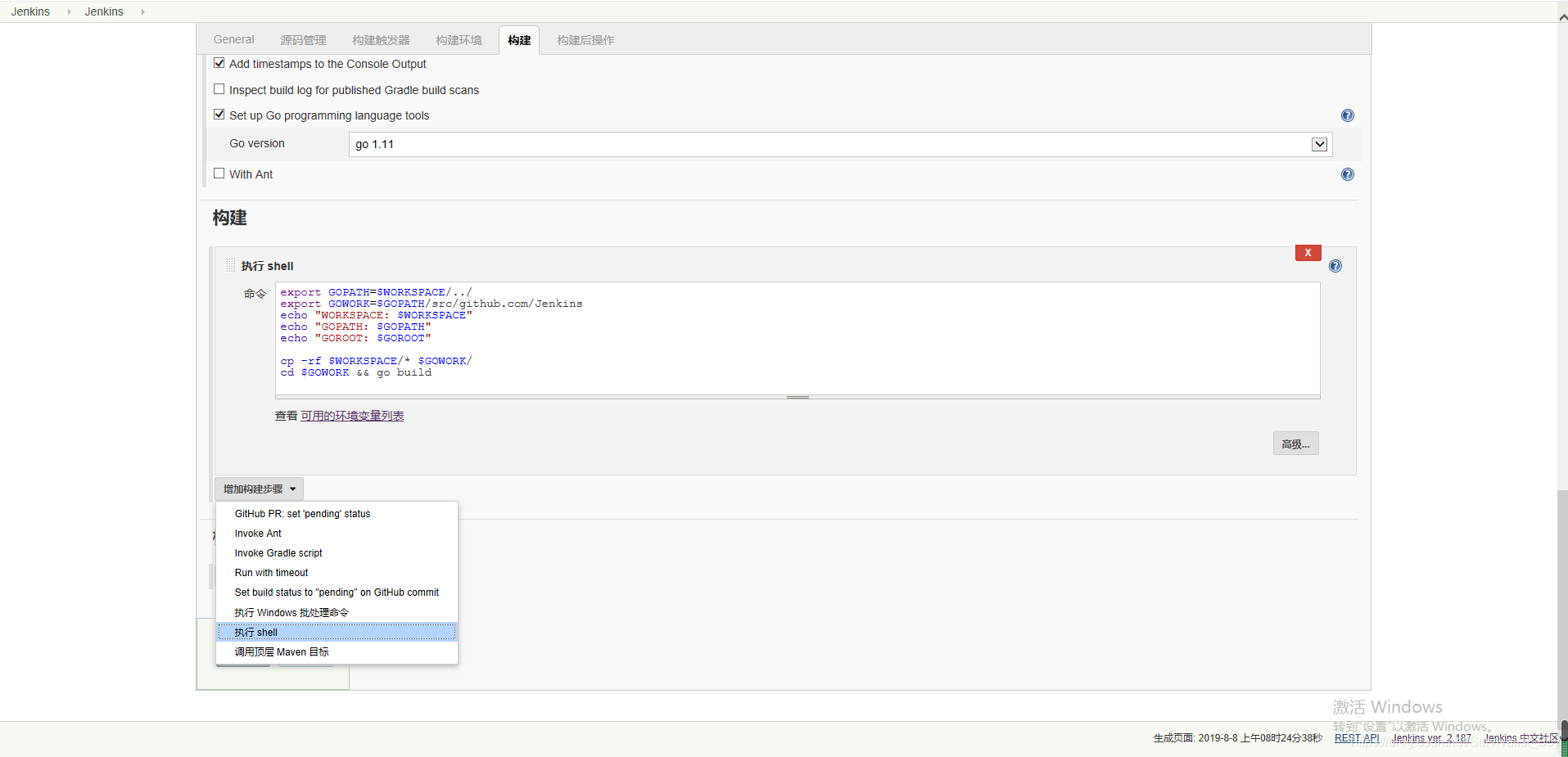Open the Go version dropdown
The image size is (1568, 757).
[840, 144]
